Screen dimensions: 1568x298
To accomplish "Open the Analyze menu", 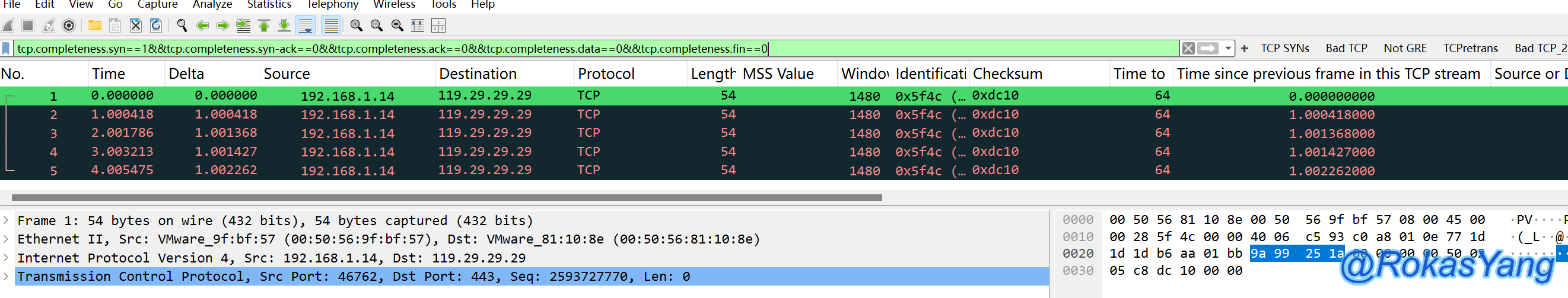I will (x=212, y=5).
